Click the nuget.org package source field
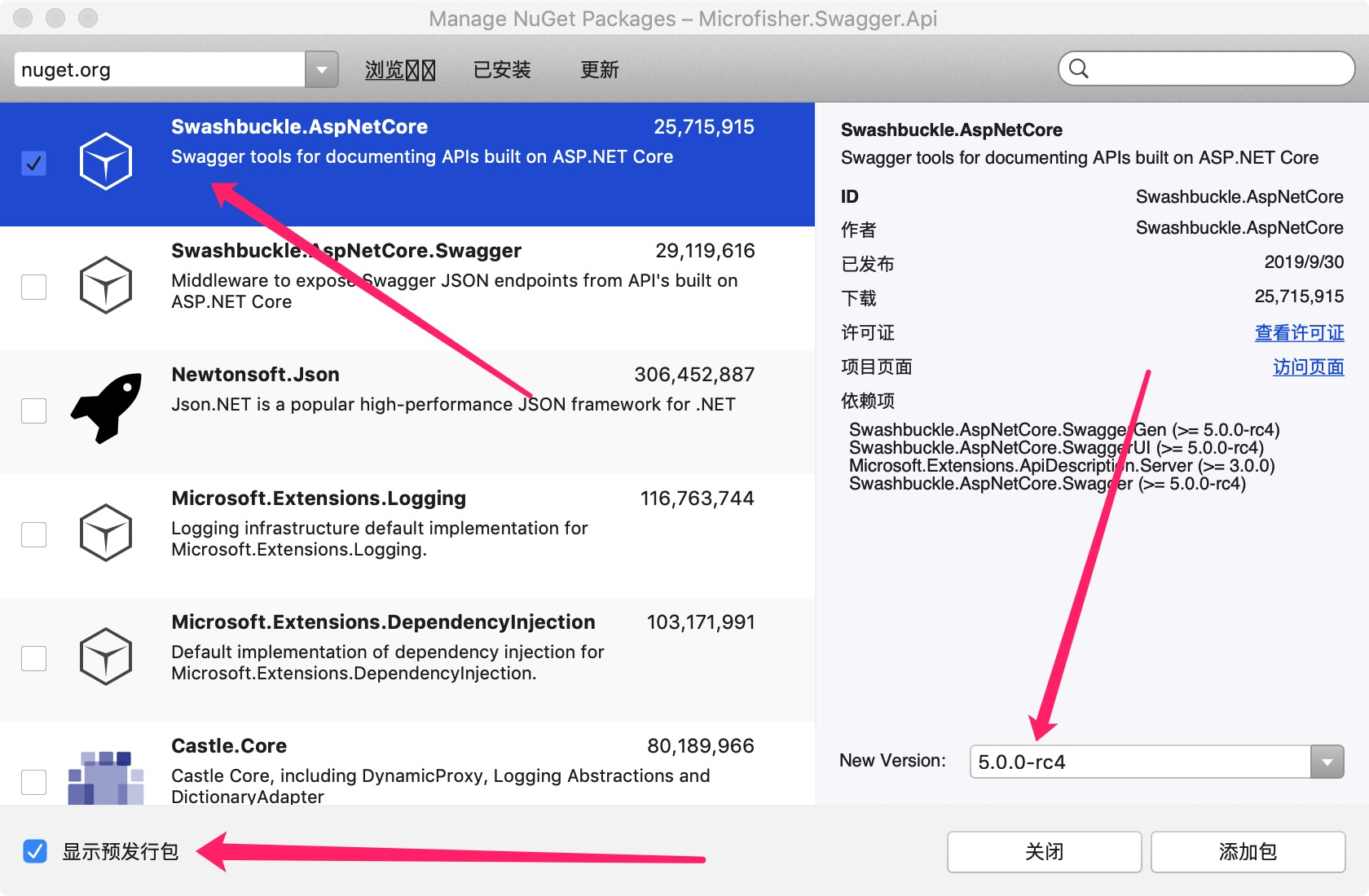The height and width of the screenshot is (896, 1369). 160,69
